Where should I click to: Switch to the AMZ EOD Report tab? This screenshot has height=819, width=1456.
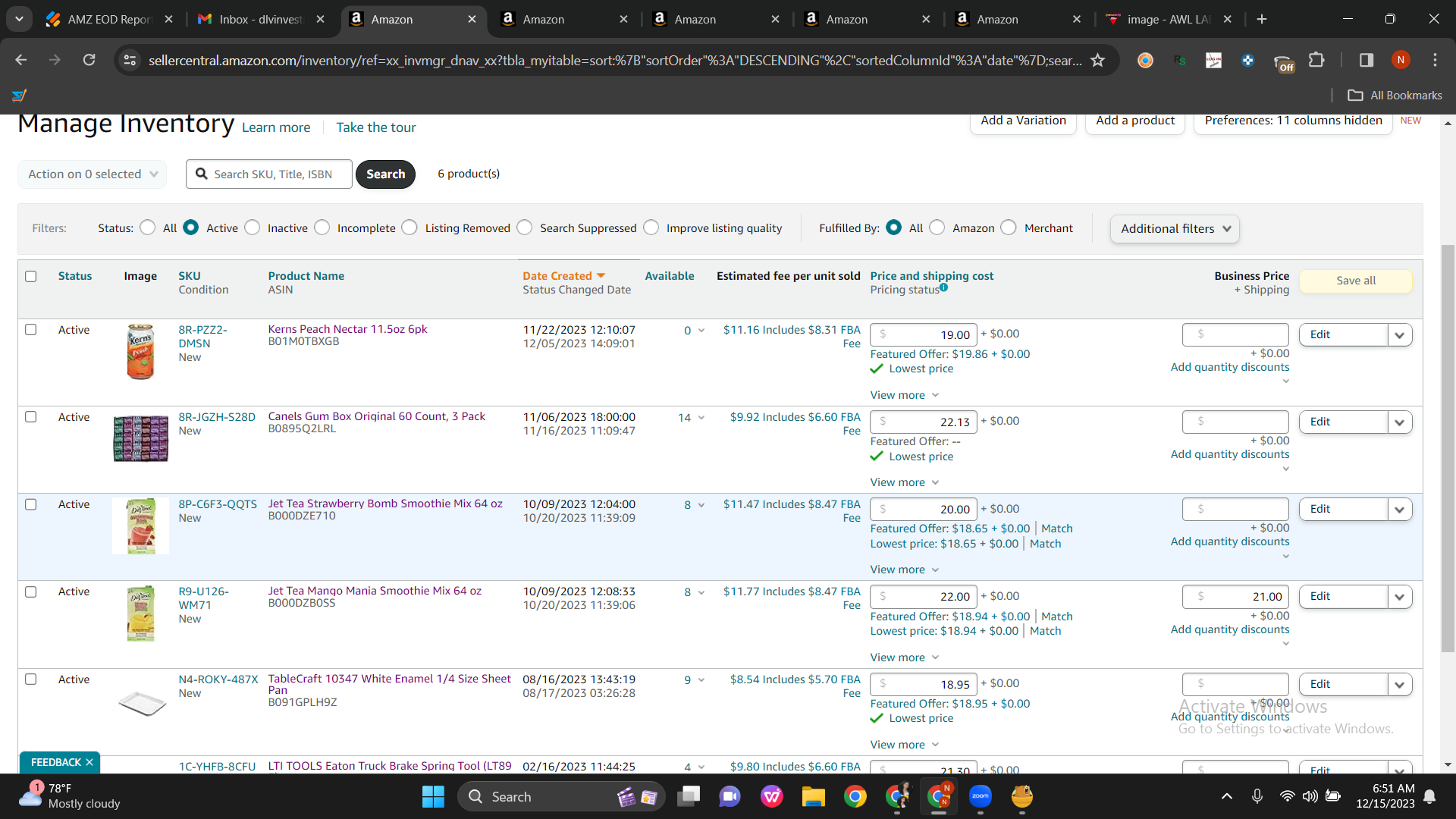point(110,19)
